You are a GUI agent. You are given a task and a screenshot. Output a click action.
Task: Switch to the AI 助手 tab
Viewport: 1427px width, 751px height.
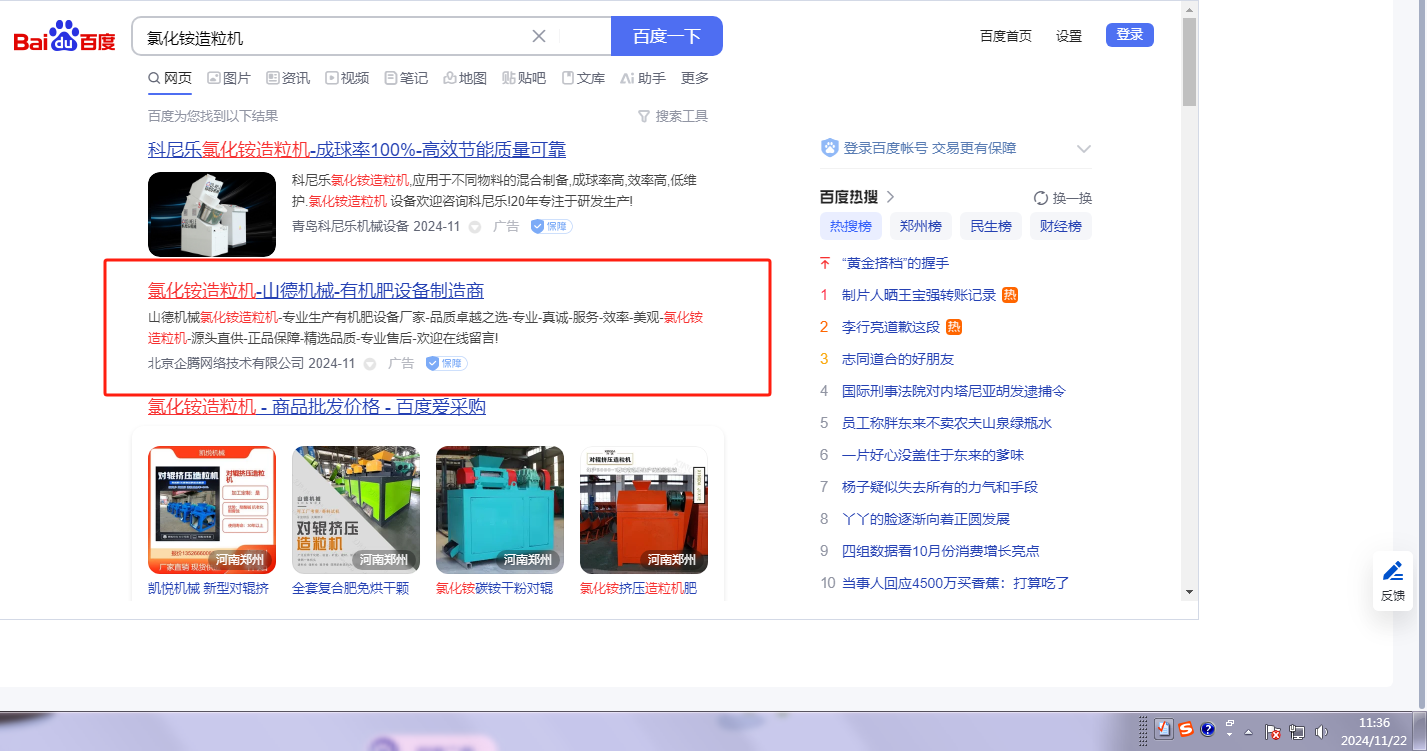point(643,78)
